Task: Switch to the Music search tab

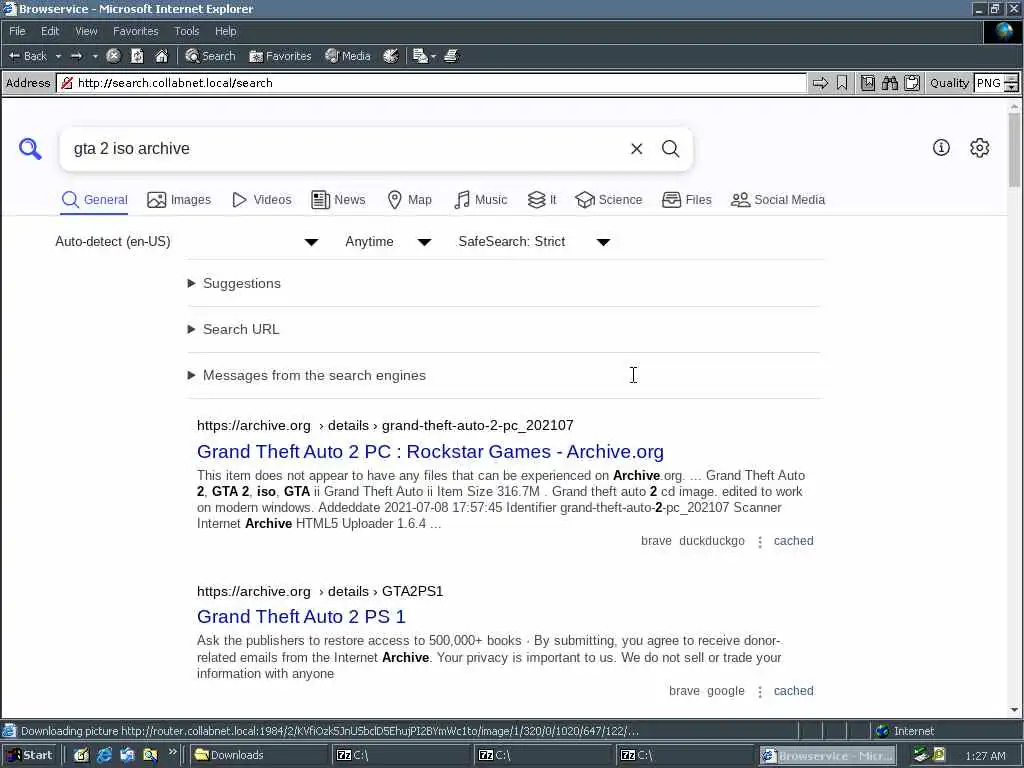Action: [x=480, y=200]
